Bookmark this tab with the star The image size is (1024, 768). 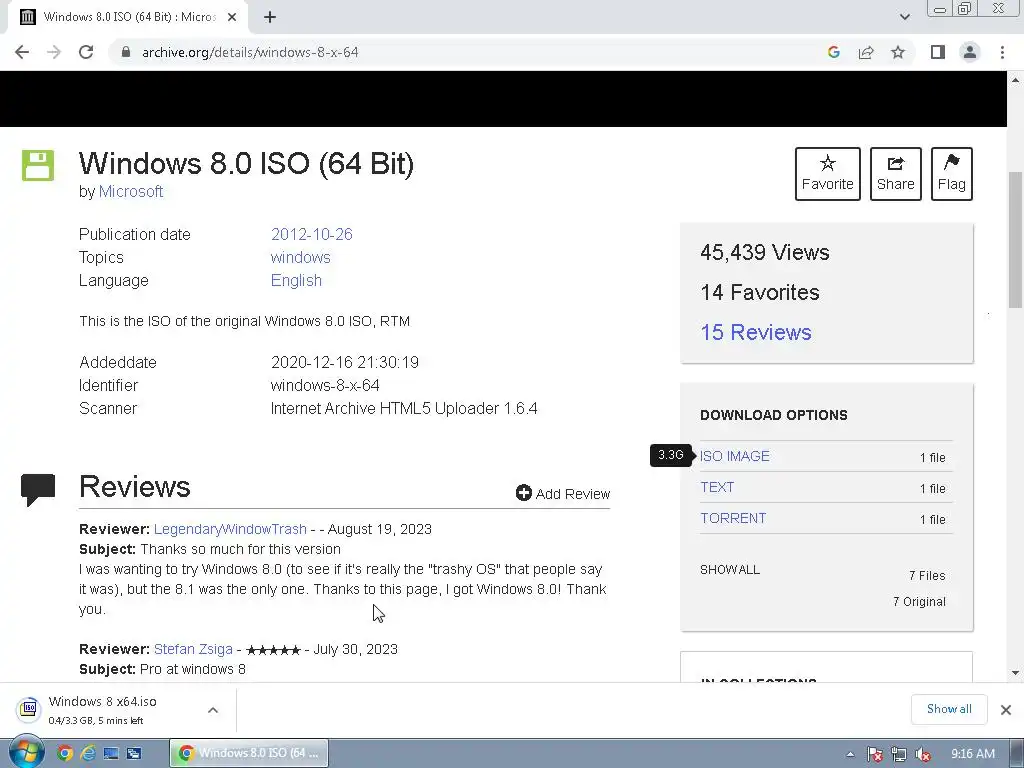tap(898, 52)
